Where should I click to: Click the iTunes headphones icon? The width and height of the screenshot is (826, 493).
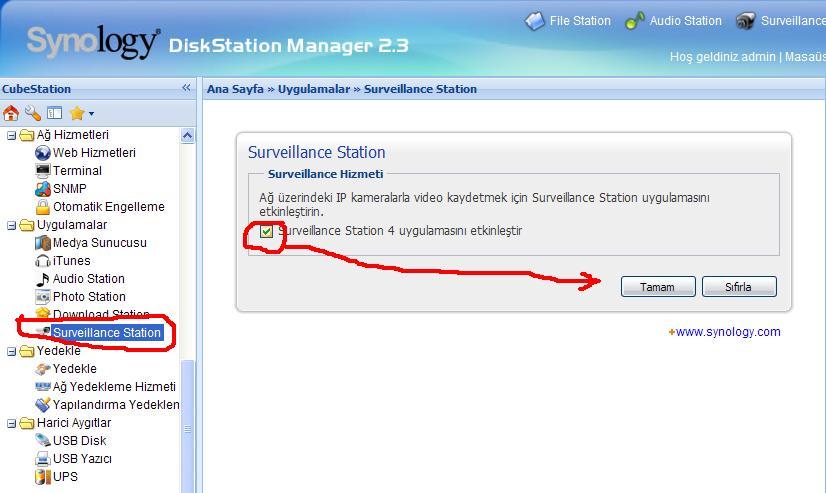tap(43, 261)
